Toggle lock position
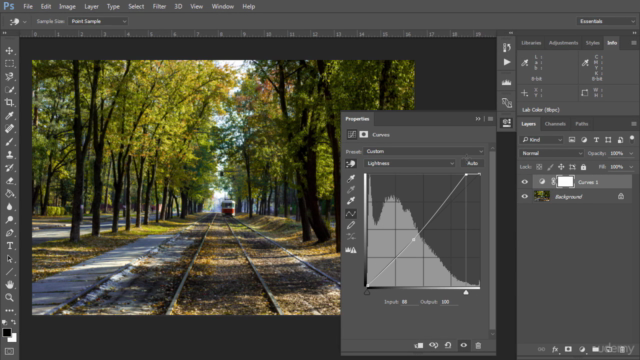This screenshot has height=360, width=640. point(561,167)
